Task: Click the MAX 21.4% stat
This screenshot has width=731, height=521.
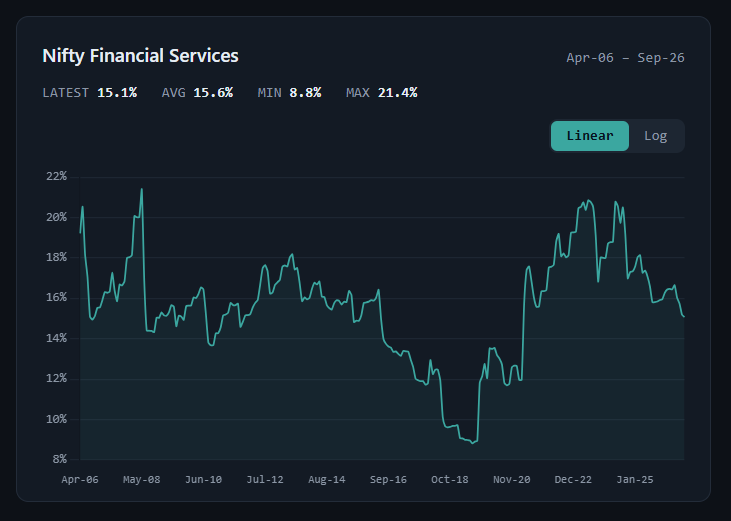Action: tap(382, 93)
